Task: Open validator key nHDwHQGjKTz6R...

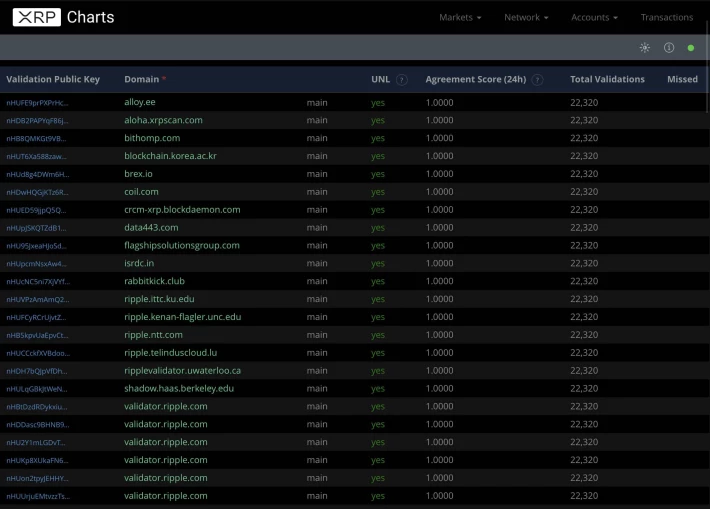Action: point(37,192)
